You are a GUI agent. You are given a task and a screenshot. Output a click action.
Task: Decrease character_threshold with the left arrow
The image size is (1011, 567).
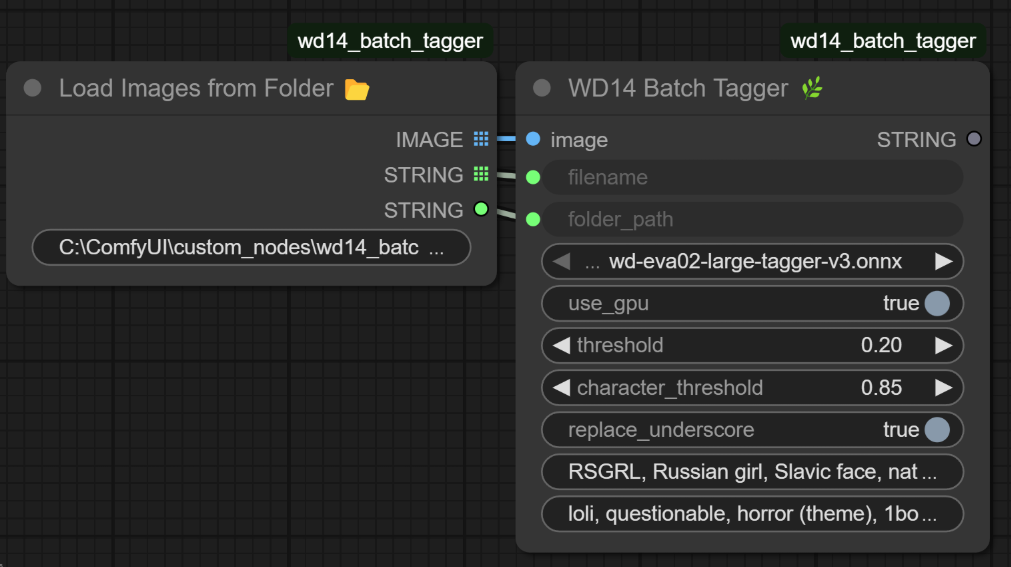pyautogui.click(x=562, y=387)
